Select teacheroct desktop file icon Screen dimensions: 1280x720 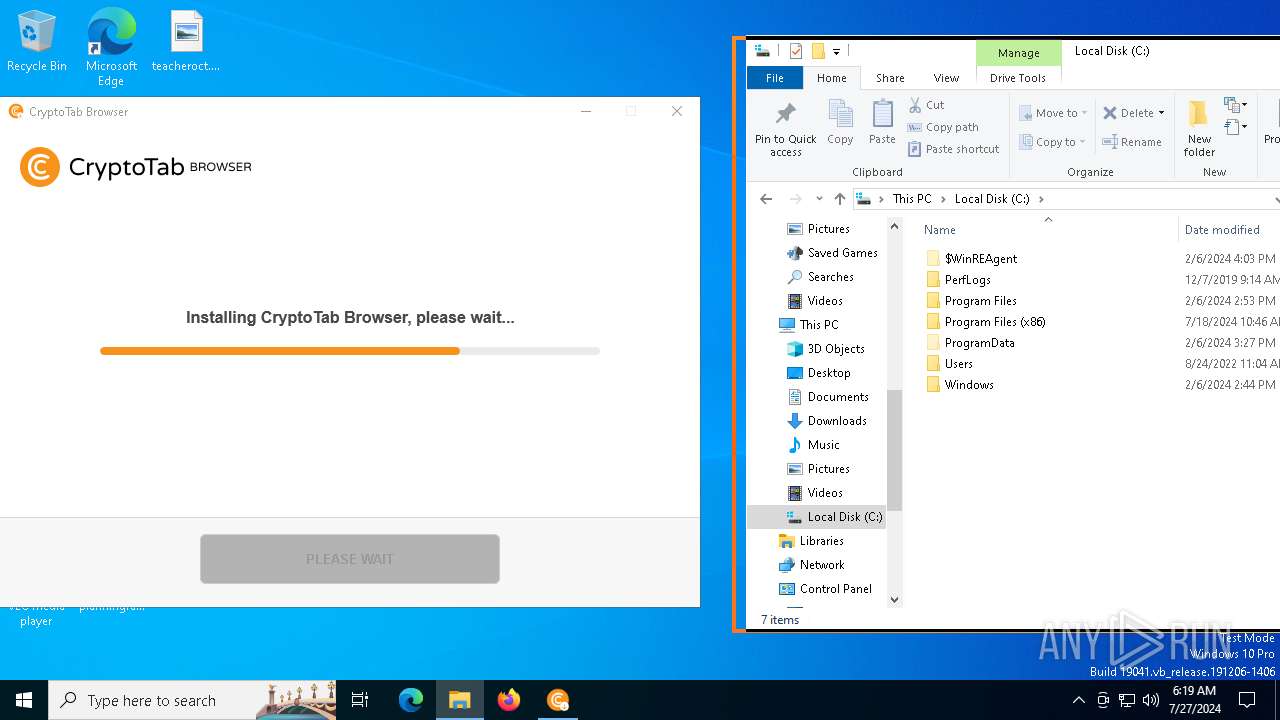coord(186,41)
